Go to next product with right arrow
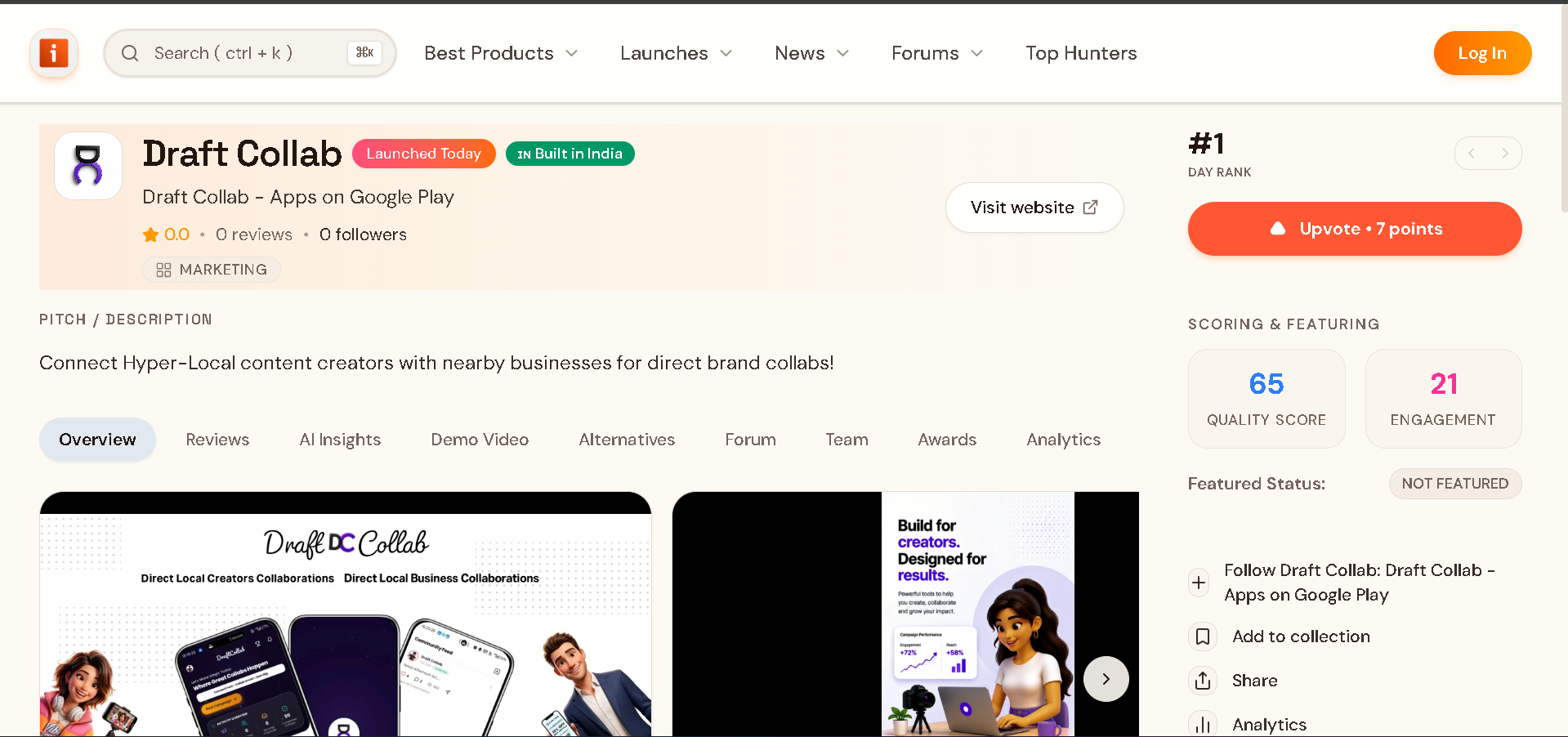 click(1505, 154)
